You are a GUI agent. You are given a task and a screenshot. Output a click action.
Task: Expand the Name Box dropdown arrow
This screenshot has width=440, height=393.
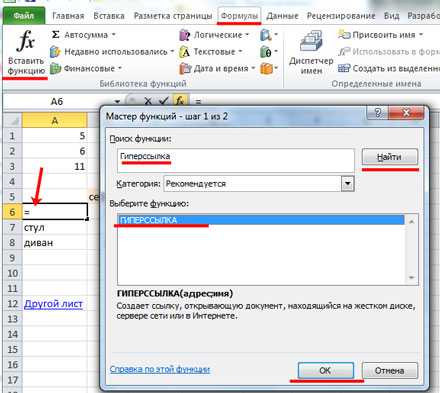tap(117, 101)
